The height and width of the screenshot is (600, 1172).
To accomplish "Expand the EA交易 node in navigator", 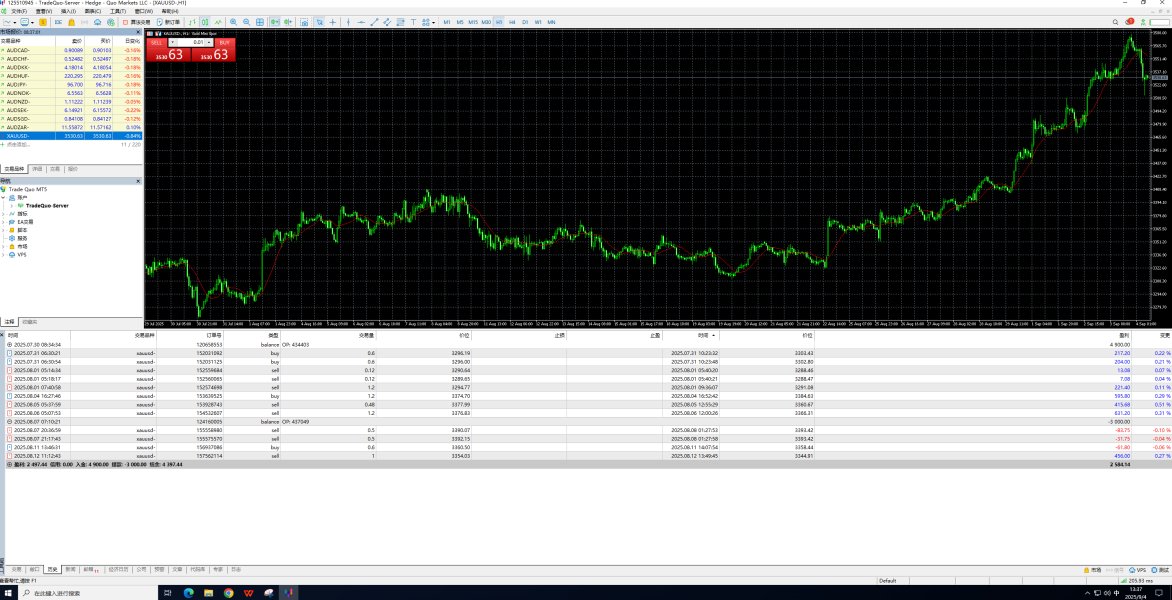I will pyautogui.click(x=4, y=221).
